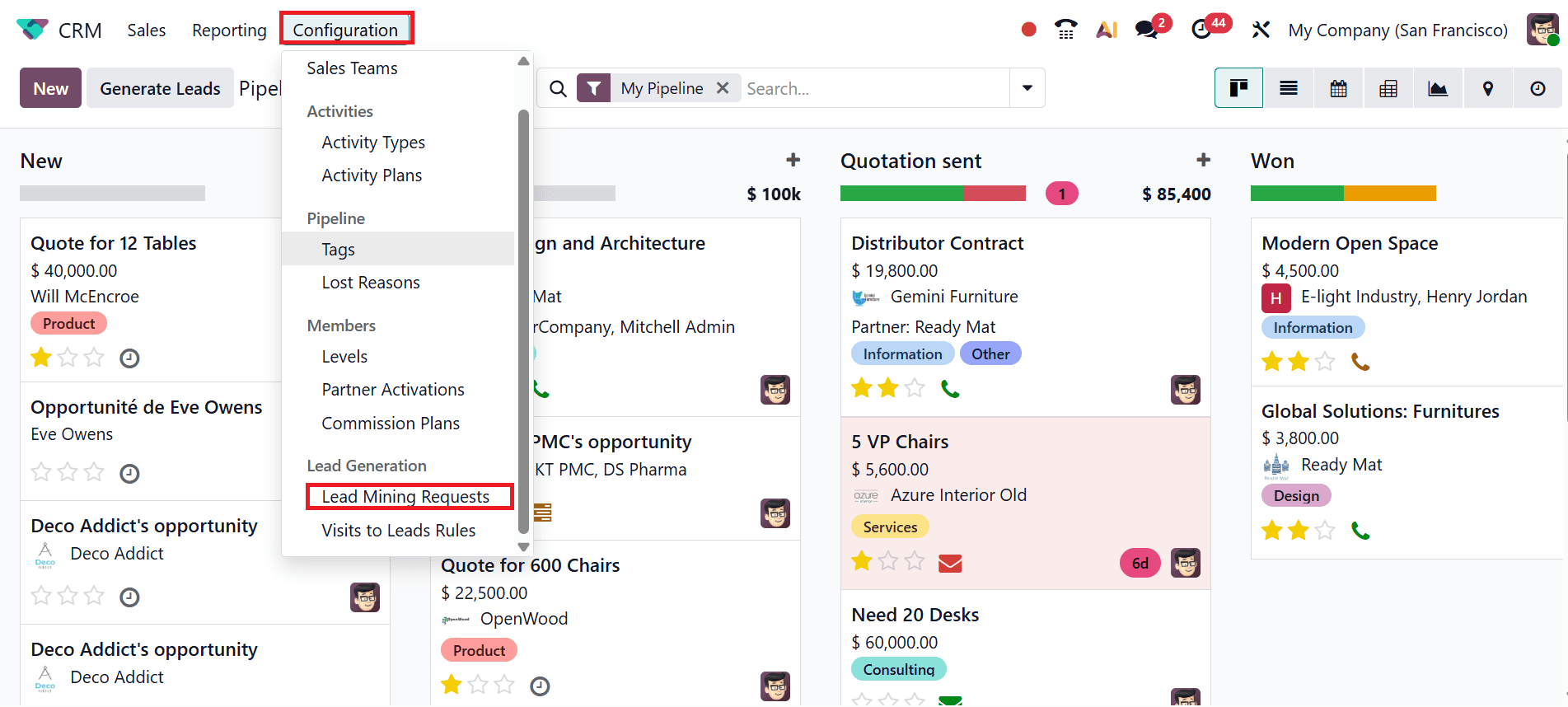
Task: Switch to the Pivot view
Action: (1388, 87)
